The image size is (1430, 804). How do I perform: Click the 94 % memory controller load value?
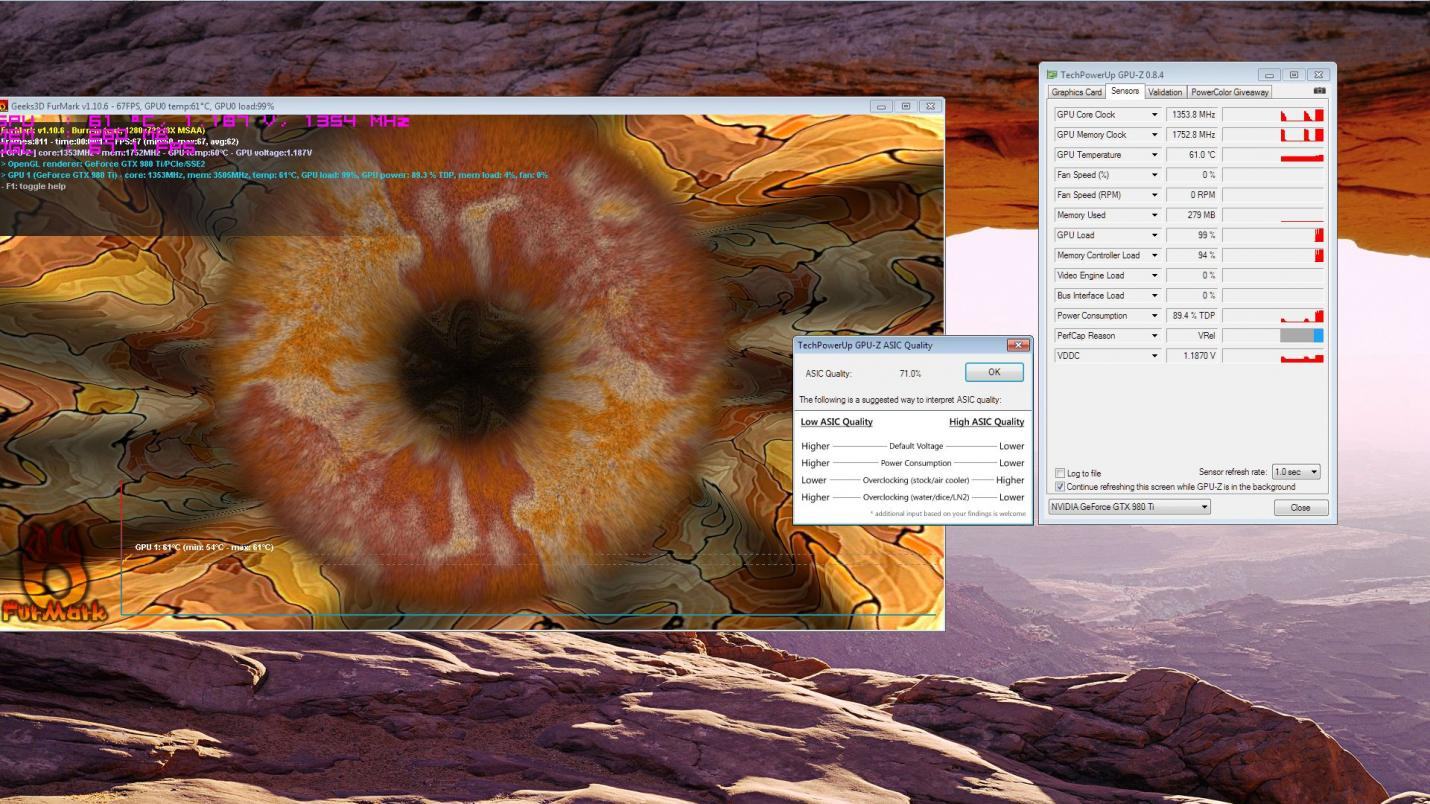pos(1192,255)
